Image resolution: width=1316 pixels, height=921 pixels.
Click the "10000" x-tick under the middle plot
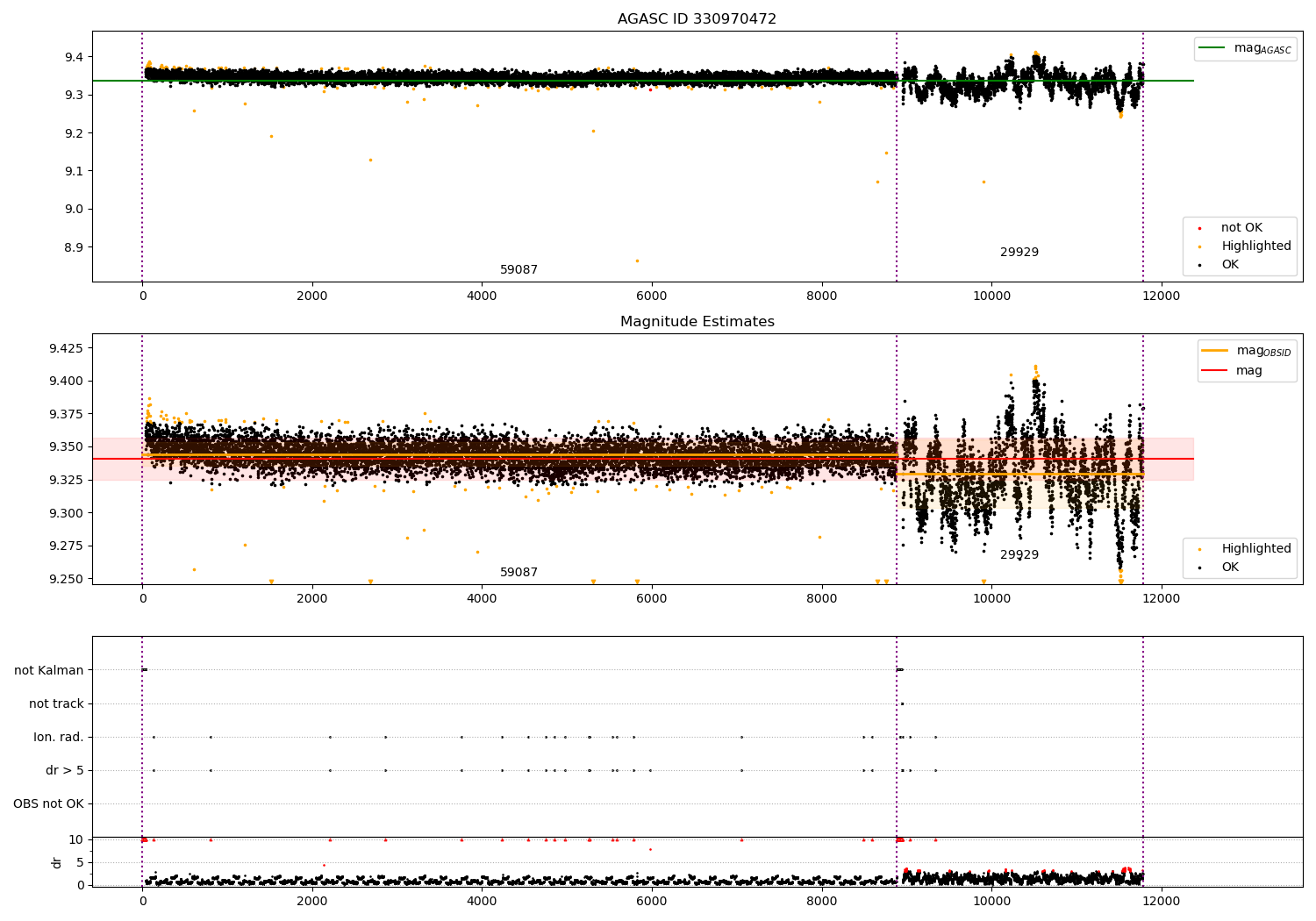pyautogui.click(x=991, y=599)
